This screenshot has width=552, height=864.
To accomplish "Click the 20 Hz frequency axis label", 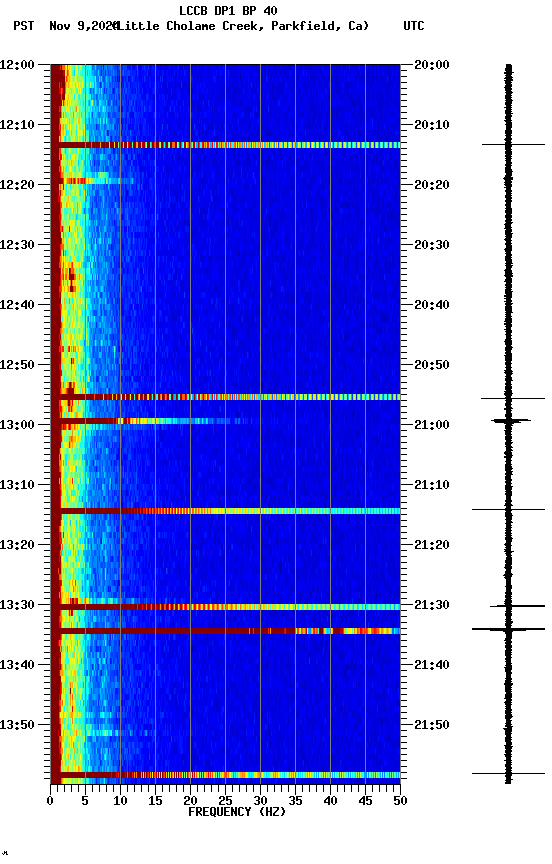I will click(190, 801).
